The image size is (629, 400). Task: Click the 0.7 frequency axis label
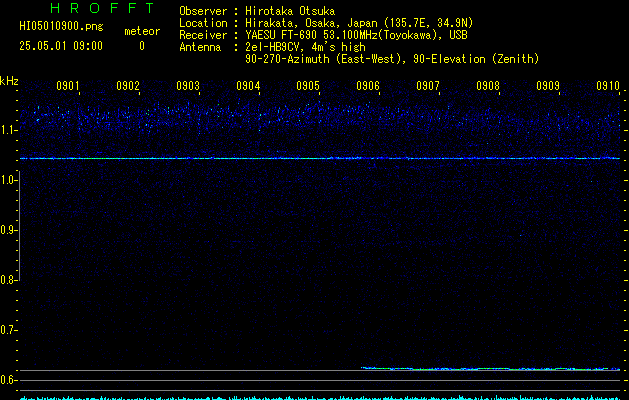pyautogui.click(x=8, y=330)
